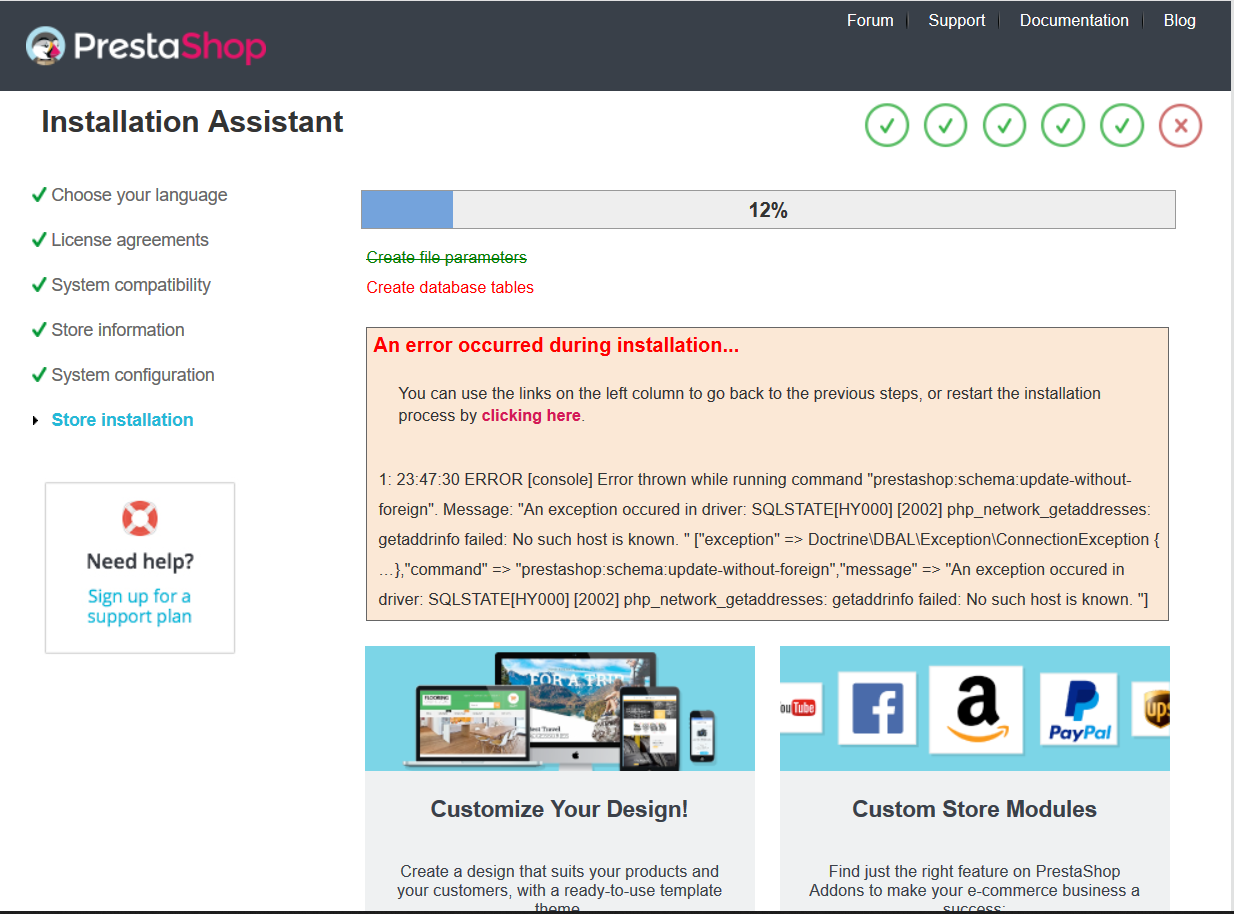Click the lifebuoy help icon
This screenshot has height=914, width=1234.
[x=140, y=518]
